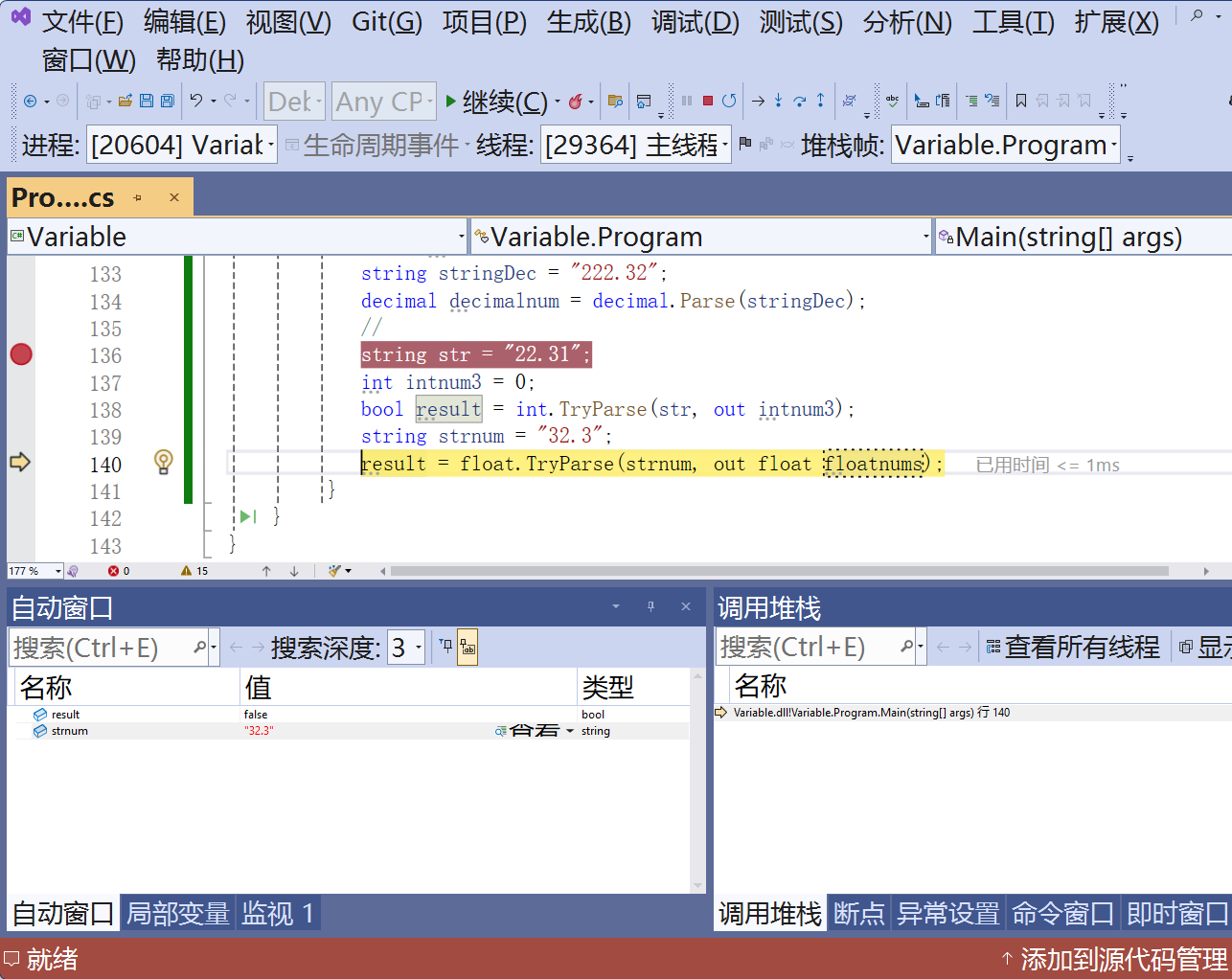
Task: Pin the 自动窗口 panel with its pin icon
Action: pyautogui.click(x=650, y=605)
